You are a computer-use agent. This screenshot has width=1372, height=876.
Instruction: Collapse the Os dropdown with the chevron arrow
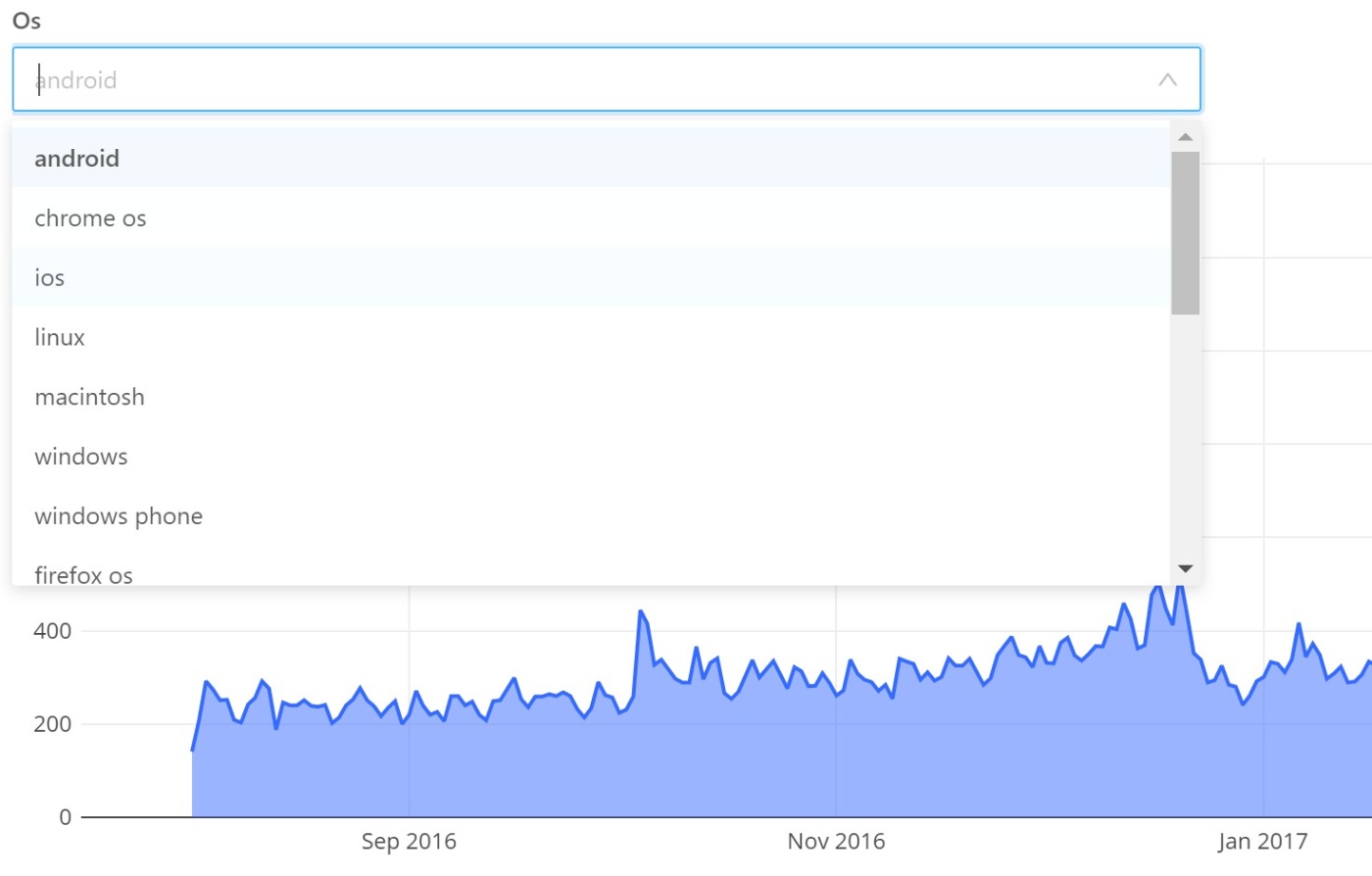(x=1167, y=79)
